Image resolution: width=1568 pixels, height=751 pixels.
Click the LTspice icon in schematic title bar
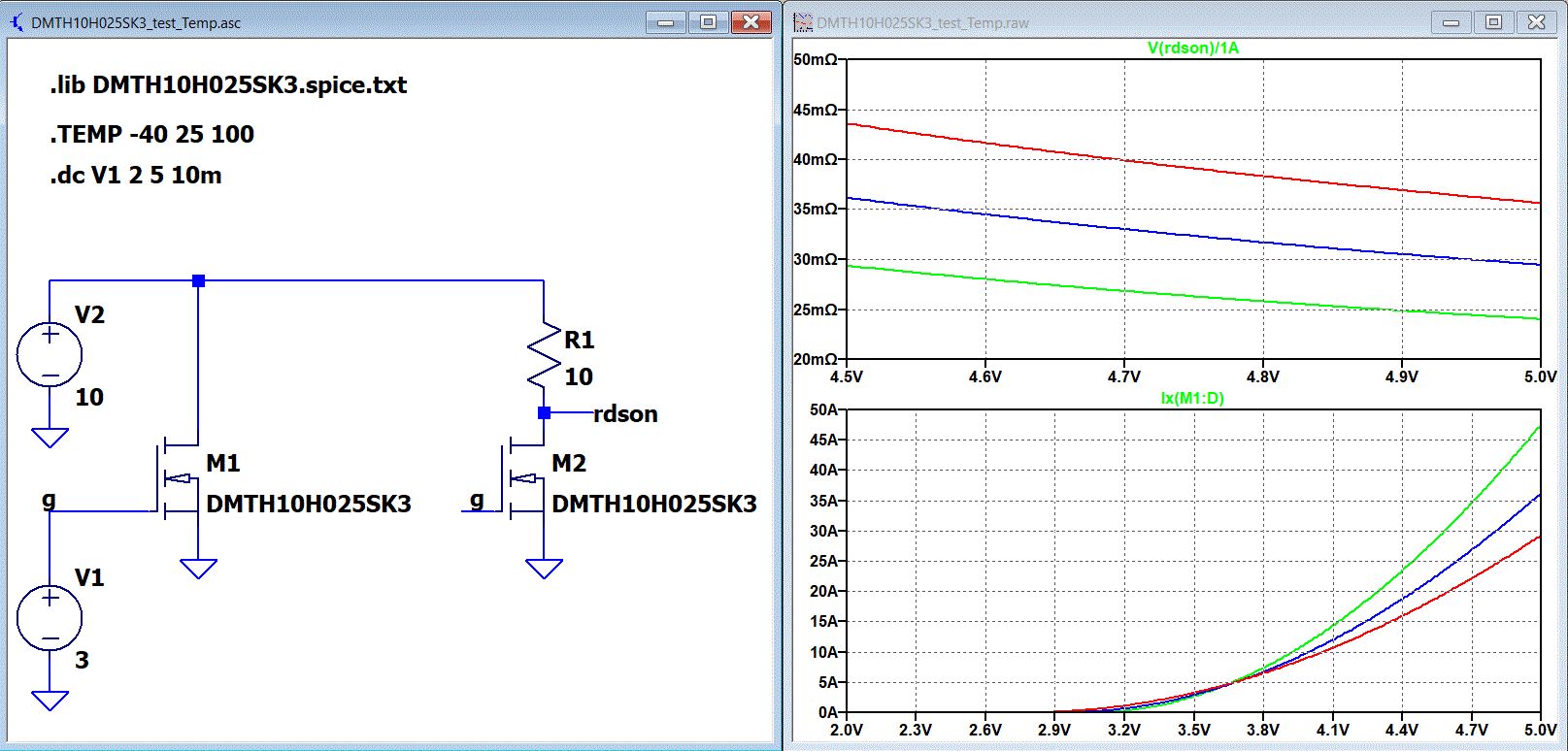[17, 22]
